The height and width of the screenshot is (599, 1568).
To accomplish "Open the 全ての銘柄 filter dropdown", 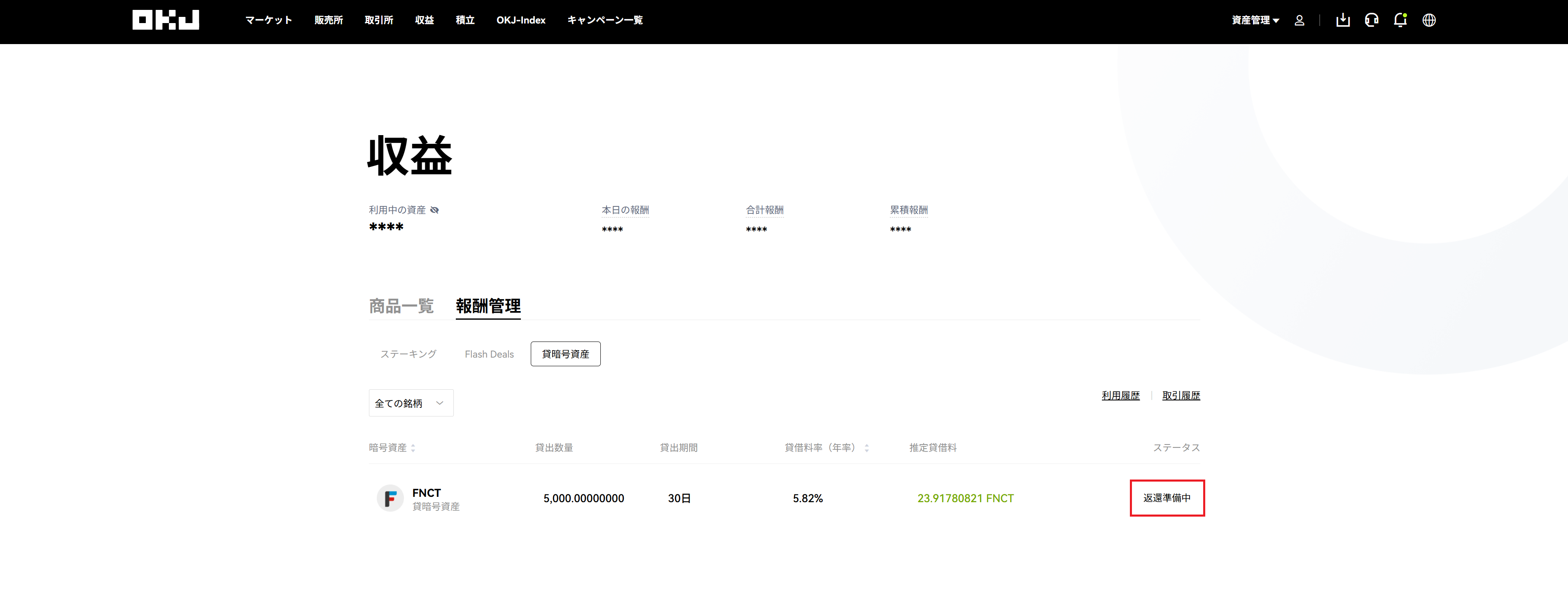I will [x=411, y=403].
